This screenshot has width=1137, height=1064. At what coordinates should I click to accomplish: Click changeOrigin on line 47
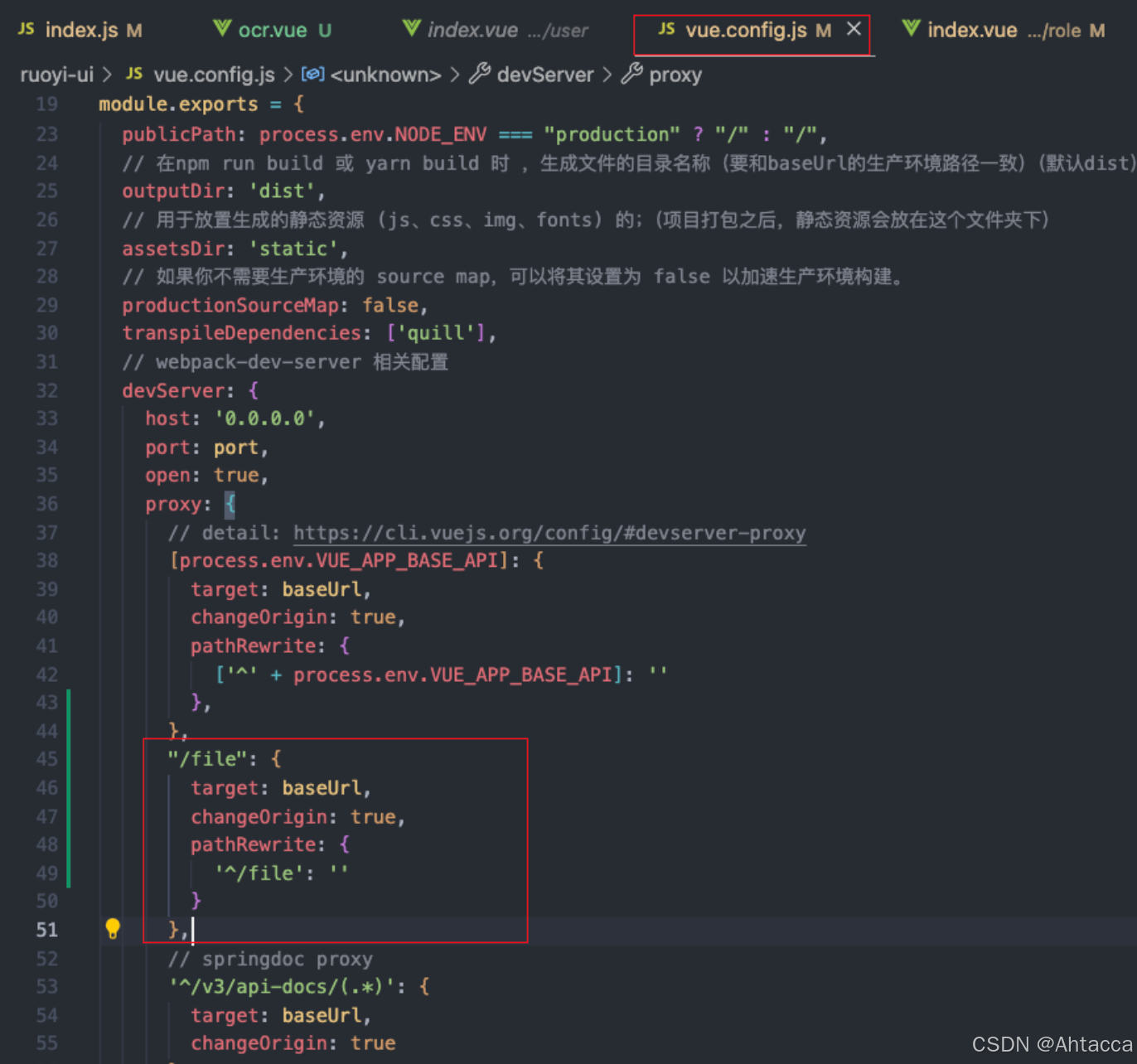coord(259,817)
